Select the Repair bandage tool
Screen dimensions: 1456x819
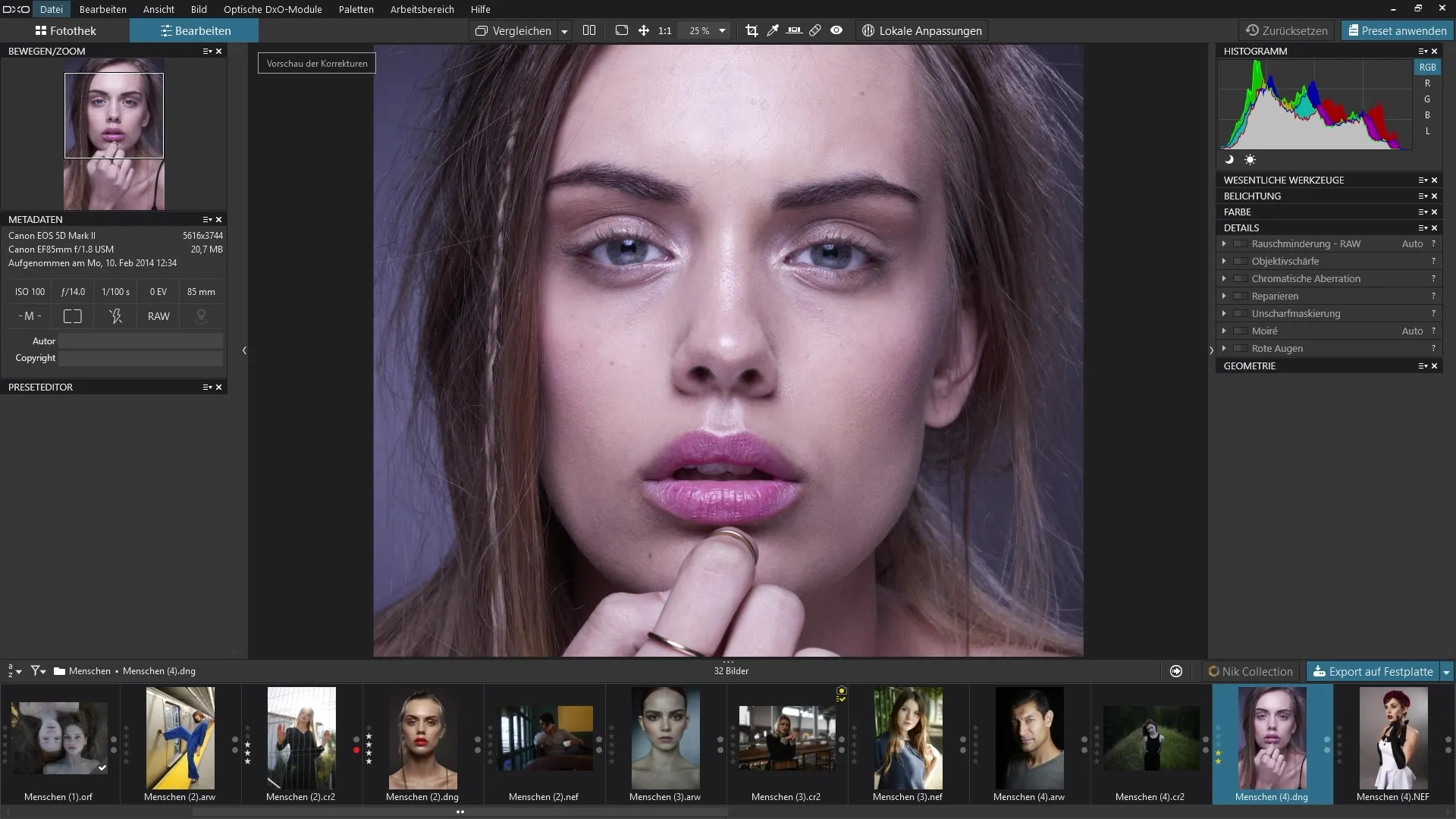pyautogui.click(x=815, y=30)
